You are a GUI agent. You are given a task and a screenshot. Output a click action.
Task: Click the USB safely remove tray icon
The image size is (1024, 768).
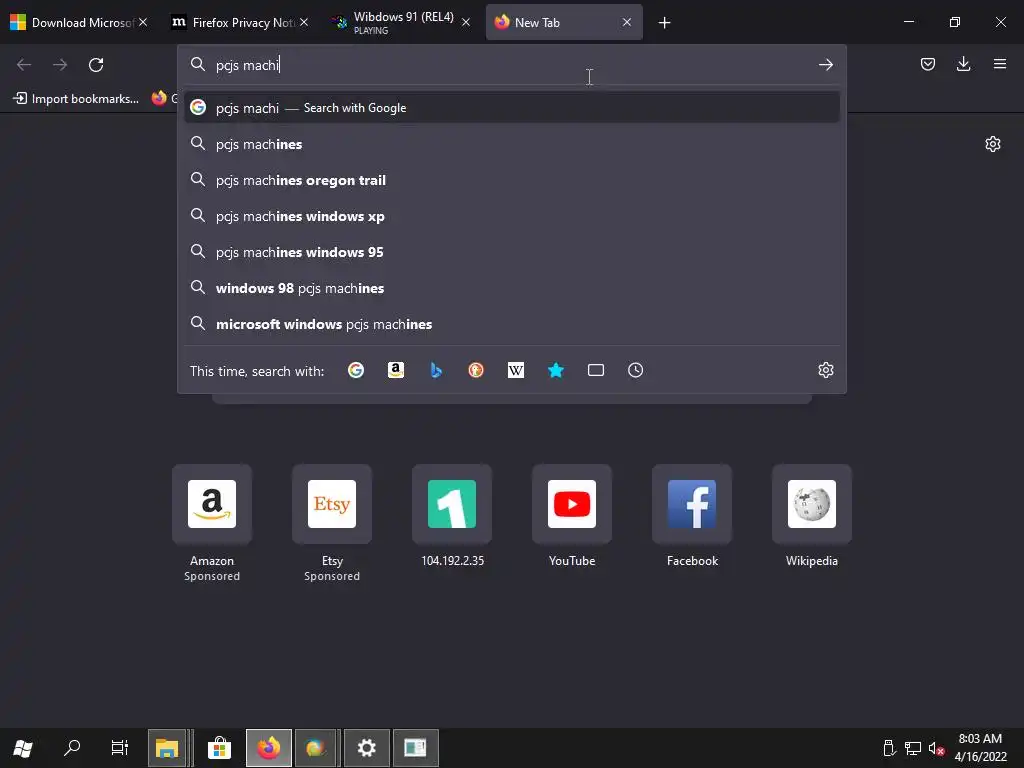(x=889, y=748)
